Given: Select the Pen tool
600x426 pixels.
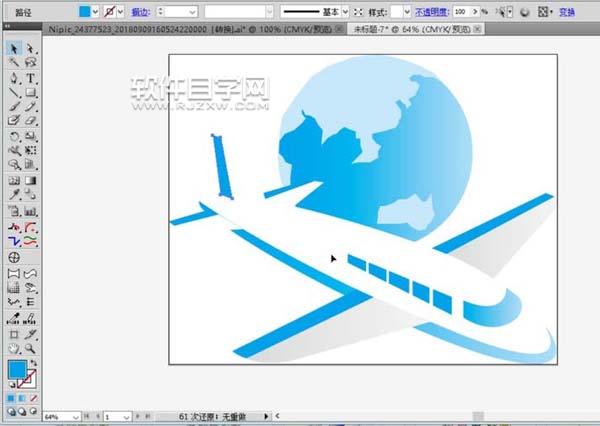Looking at the screenshot, I should pyautogui.click(x=14, y=78).
